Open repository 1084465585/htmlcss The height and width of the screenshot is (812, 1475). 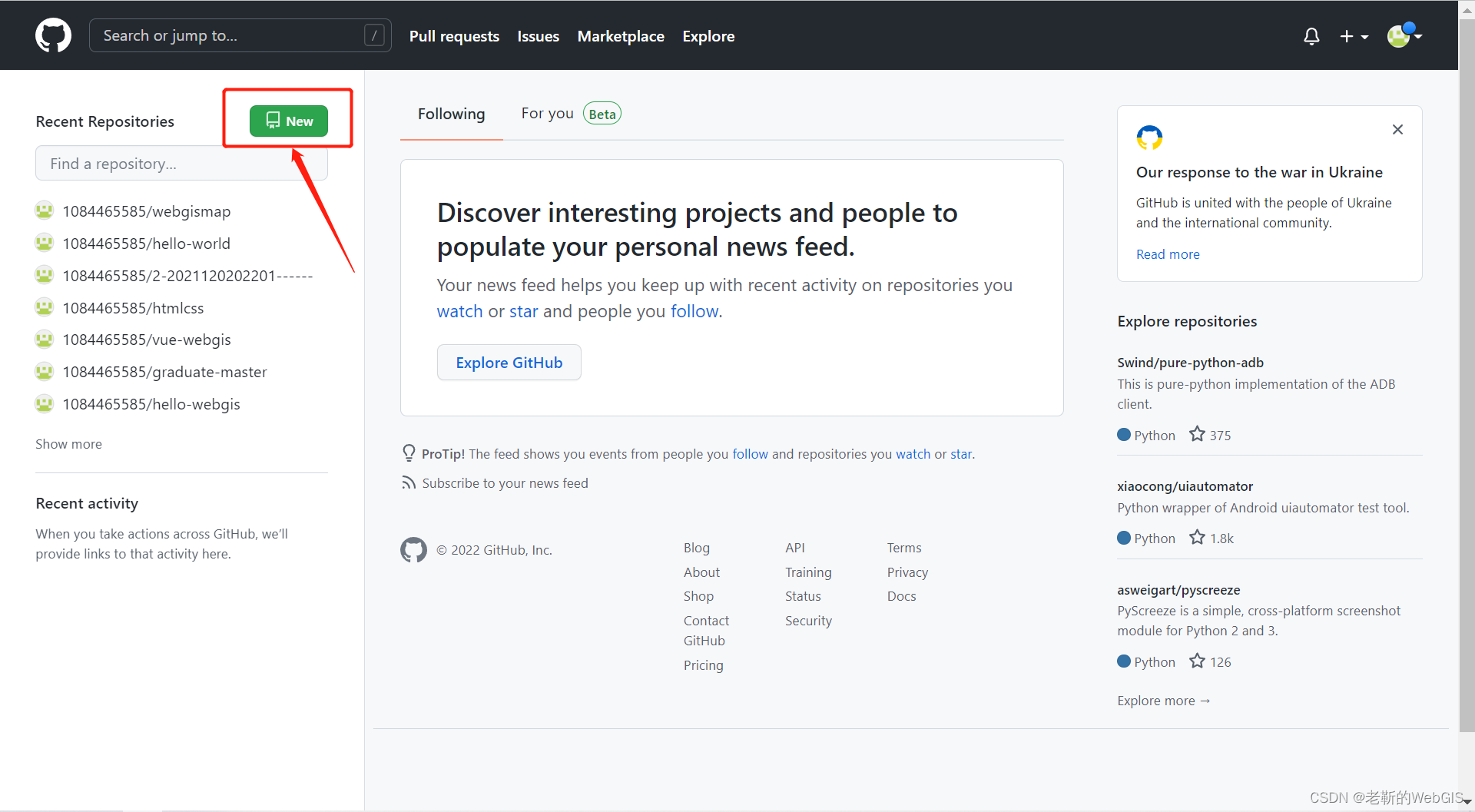133,308
